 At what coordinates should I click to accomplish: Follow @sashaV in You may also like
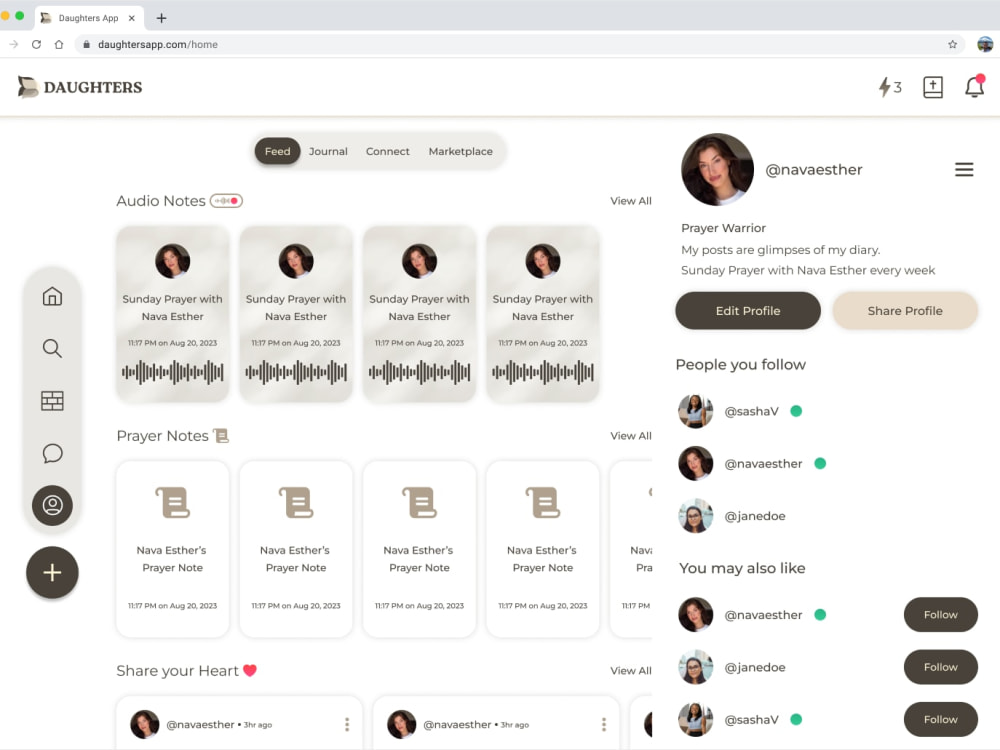[x=941, y=719]
